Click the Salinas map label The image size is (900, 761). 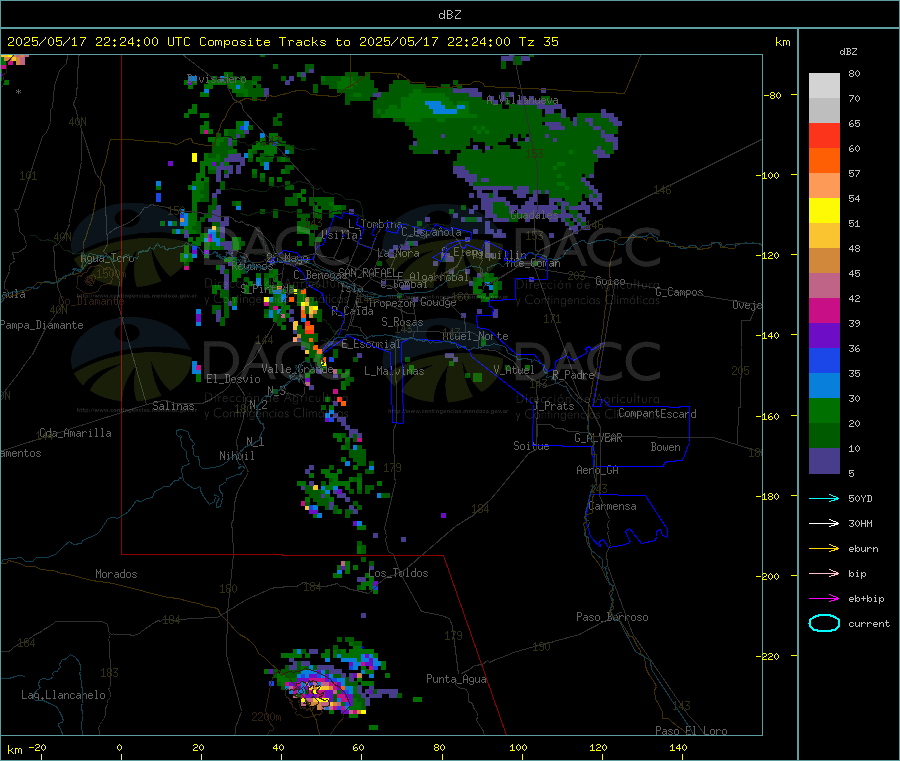(173, 406)
